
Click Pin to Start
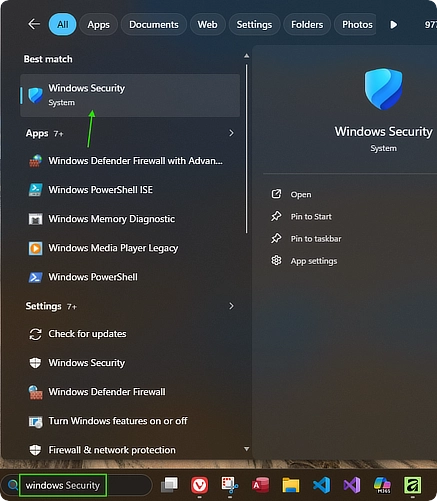pos(301,217)
